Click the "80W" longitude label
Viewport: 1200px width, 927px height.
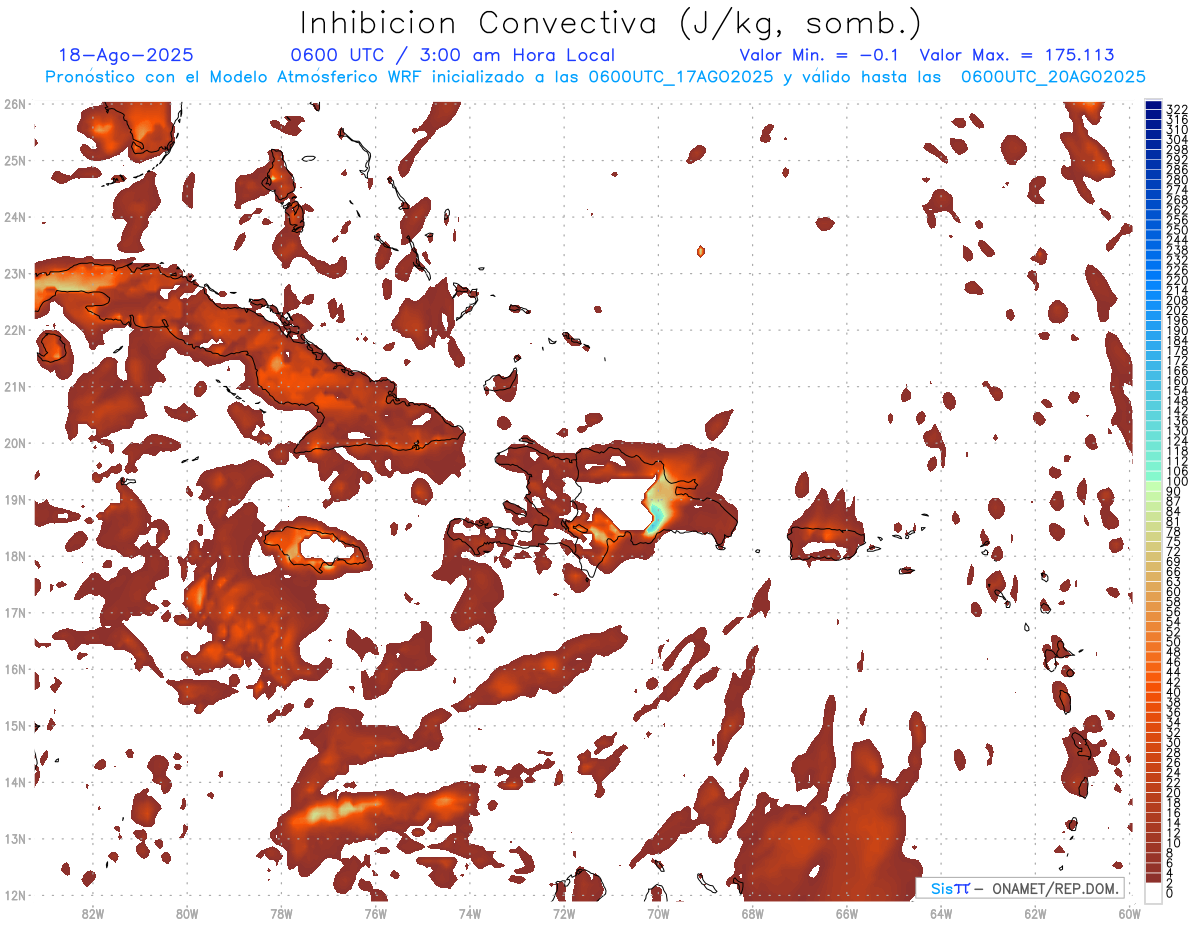click(187, 913)
